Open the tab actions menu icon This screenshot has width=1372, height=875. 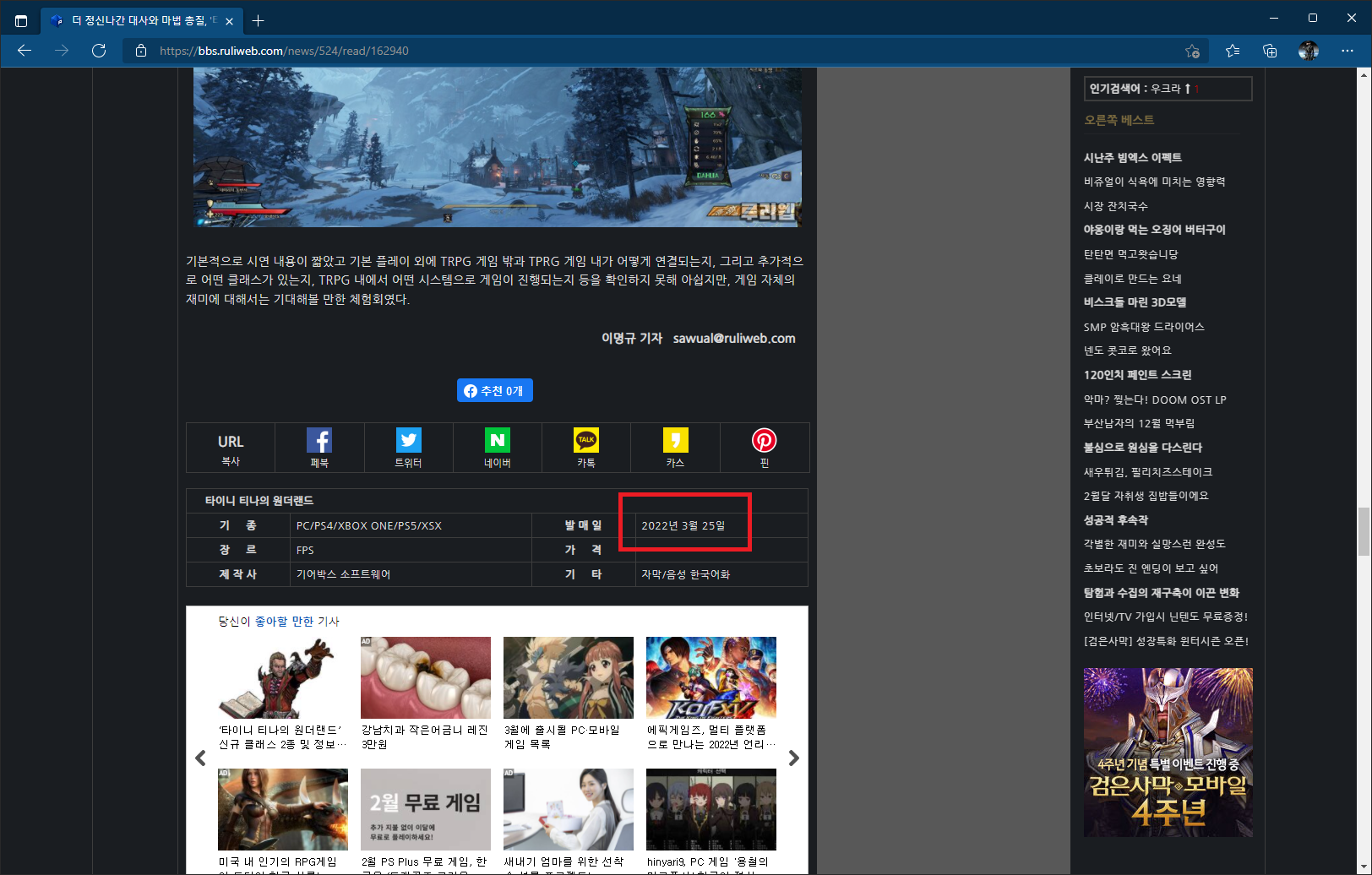[x=21, y=20]
